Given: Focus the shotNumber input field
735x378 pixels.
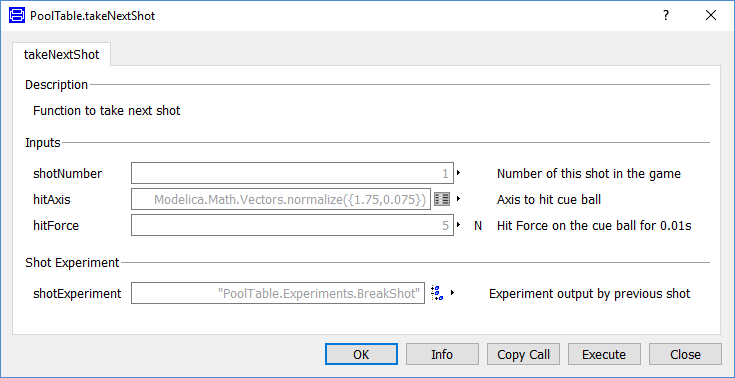Looking at the screenshot, I should click(292, 173).
